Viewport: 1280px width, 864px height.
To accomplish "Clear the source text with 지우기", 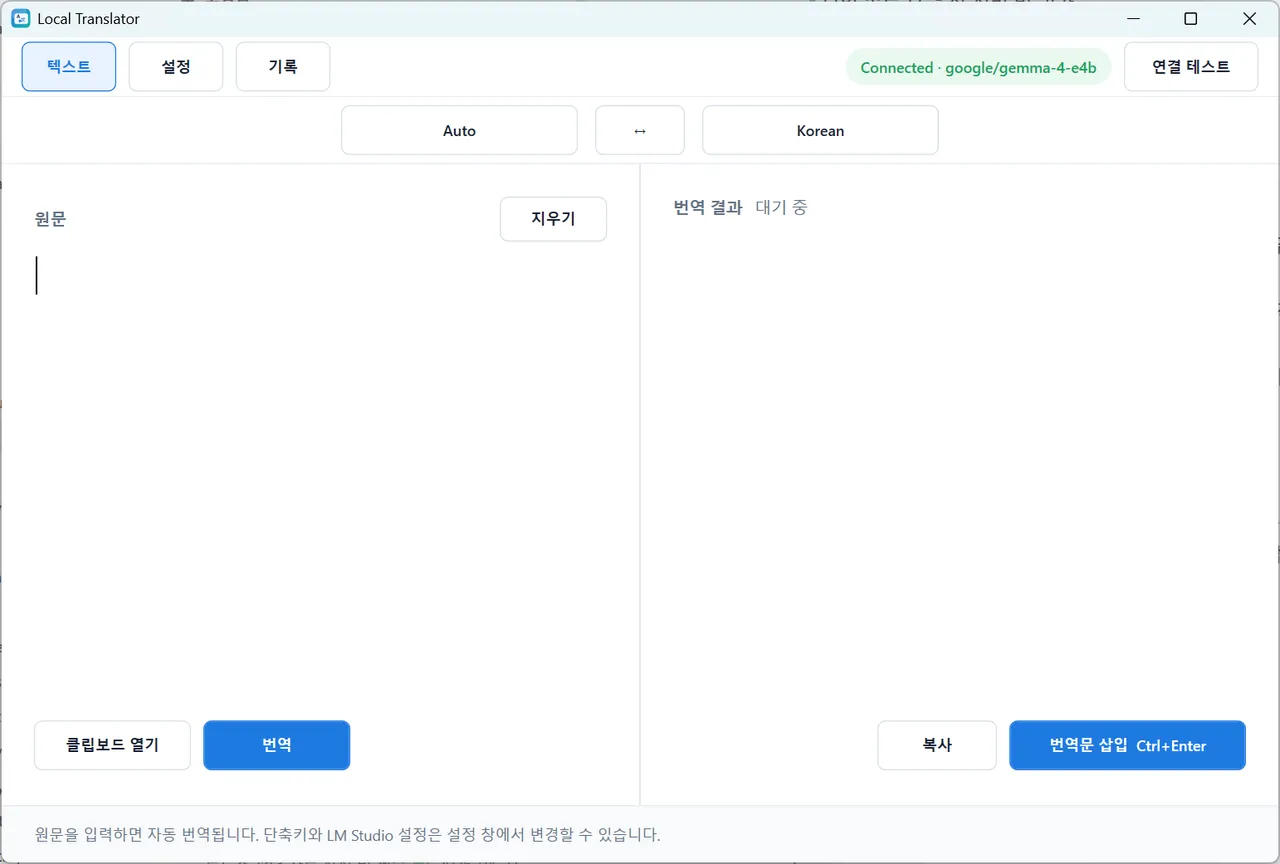I will (553, 219).
